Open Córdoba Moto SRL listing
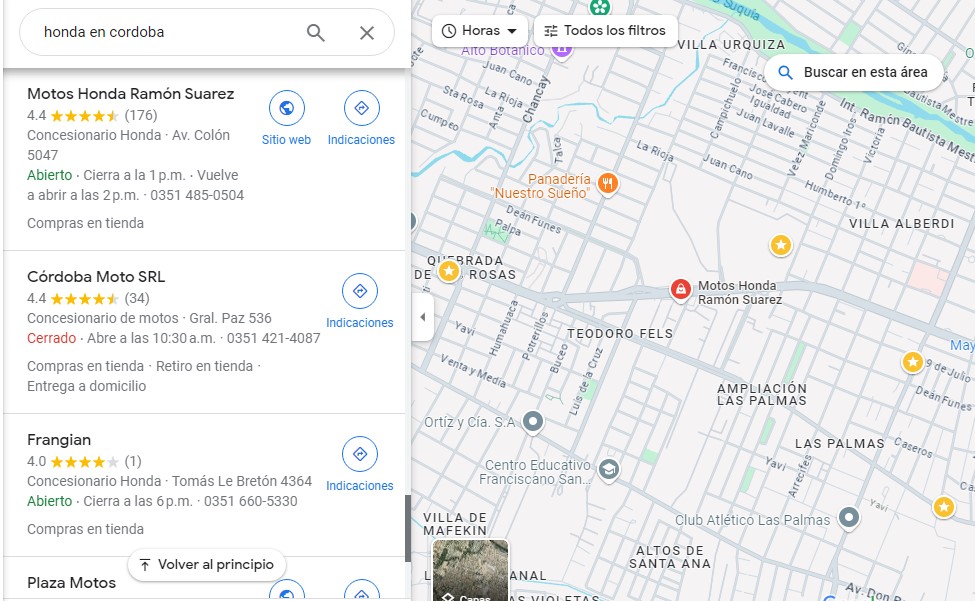 point(96,277)
